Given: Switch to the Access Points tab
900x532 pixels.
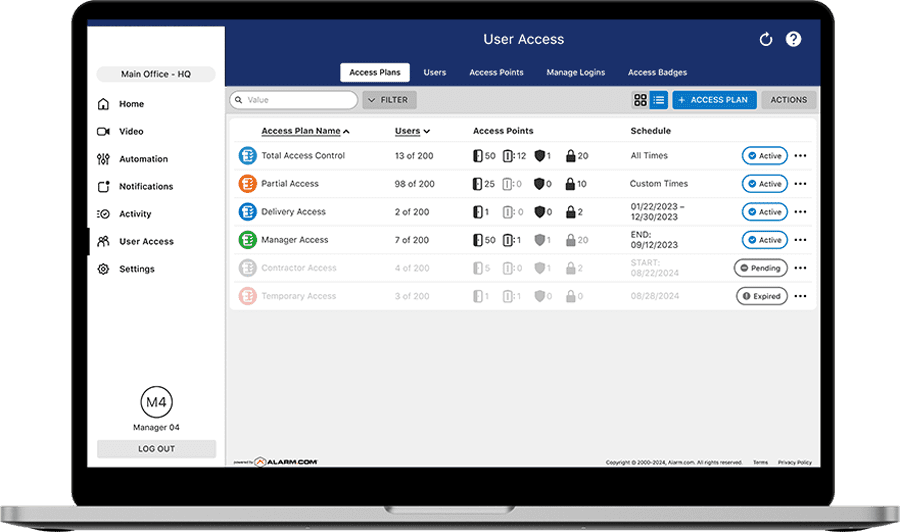Looking at the screenshot, I should point(496,73).
